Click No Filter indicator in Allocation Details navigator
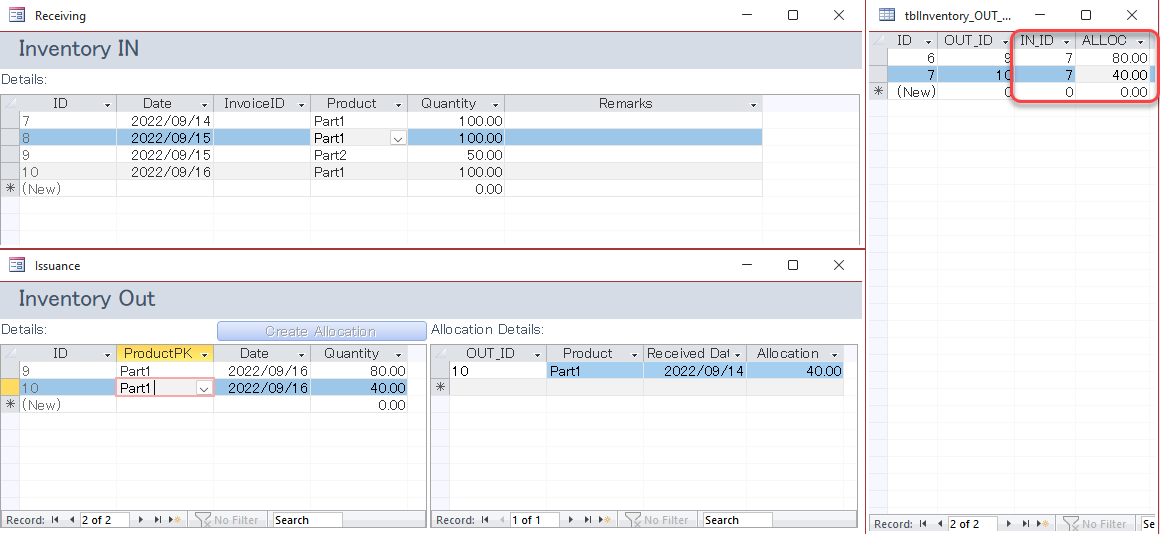Viewport: 1160px width, 534px height. tap(656, 520)
